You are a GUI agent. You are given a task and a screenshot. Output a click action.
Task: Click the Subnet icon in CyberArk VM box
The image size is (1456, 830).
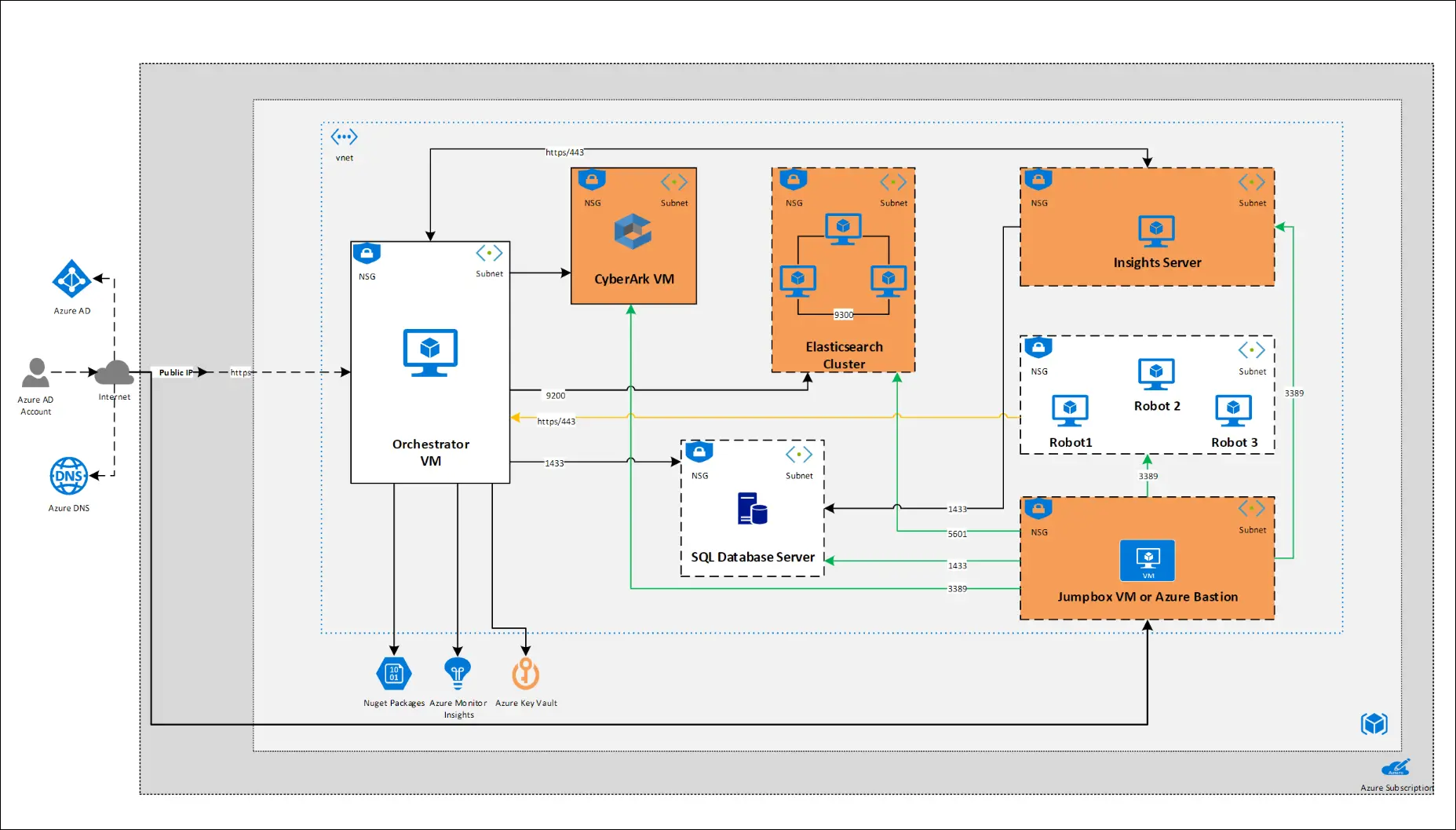[x=673, y=182]
